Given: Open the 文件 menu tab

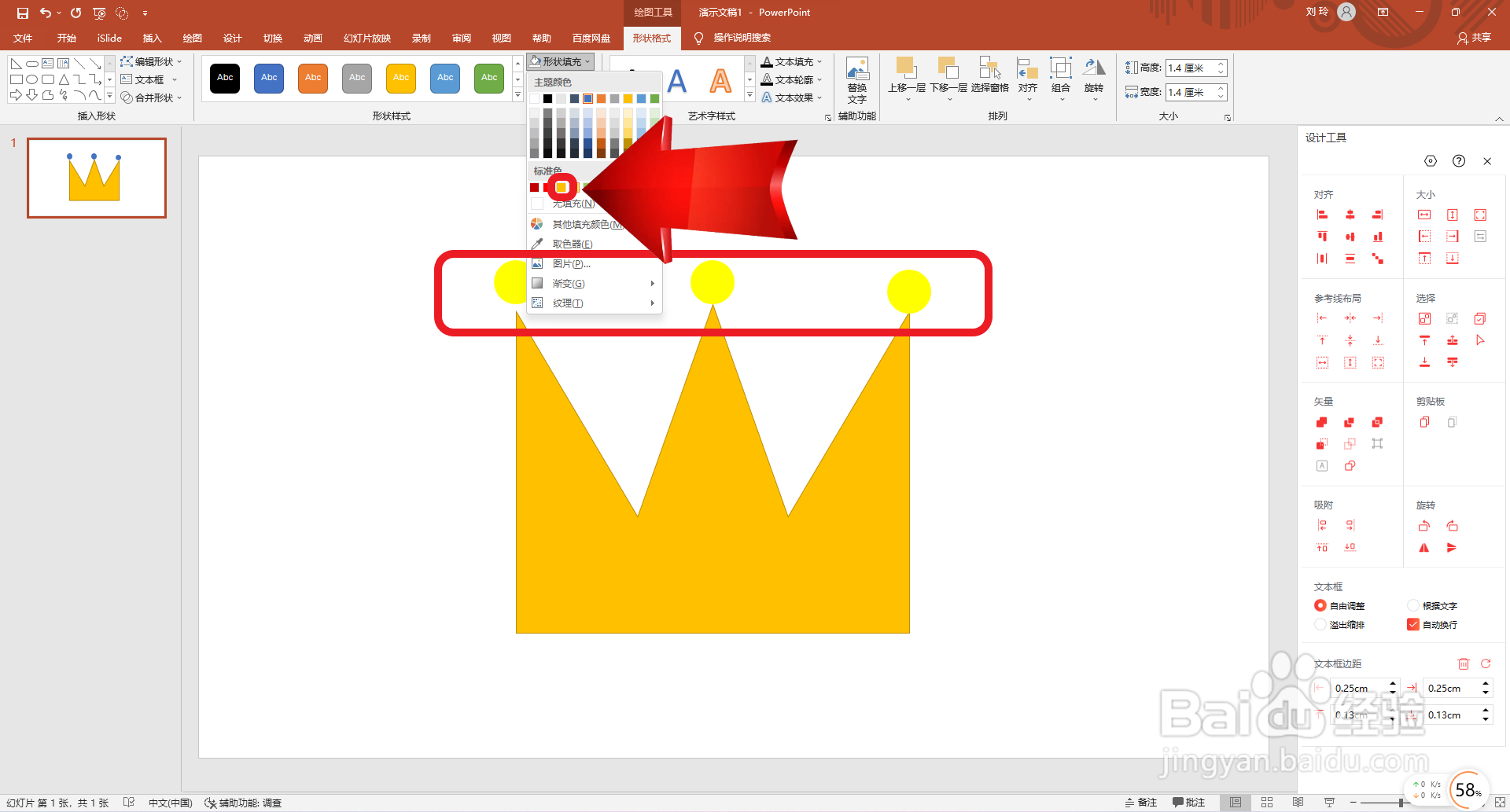Looking at the screenshot, I should 23,38.
